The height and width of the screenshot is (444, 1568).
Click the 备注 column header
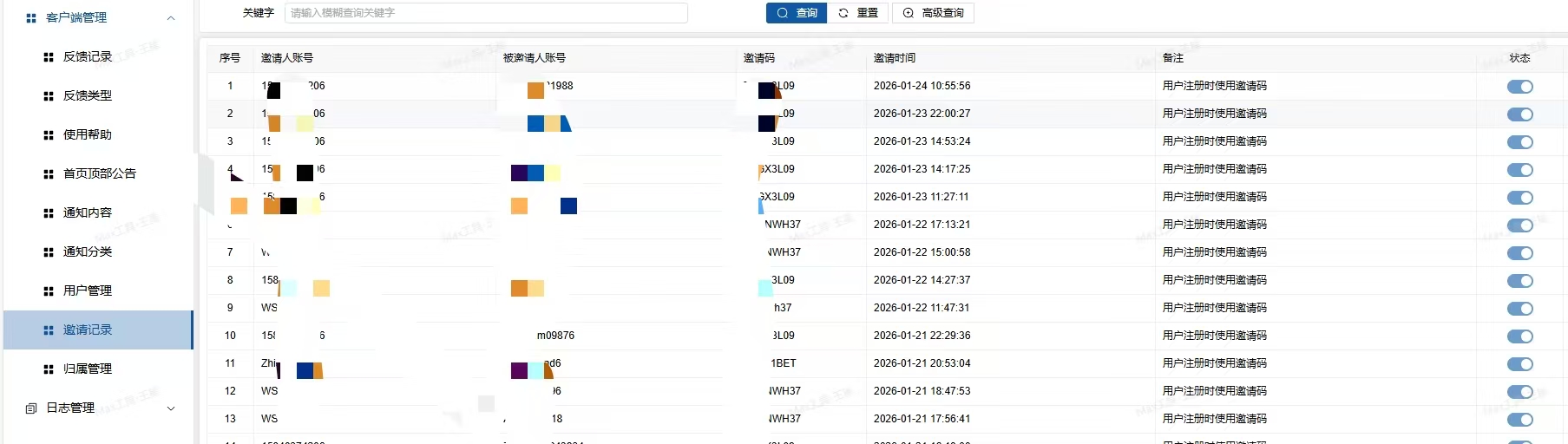point(1173,58)
